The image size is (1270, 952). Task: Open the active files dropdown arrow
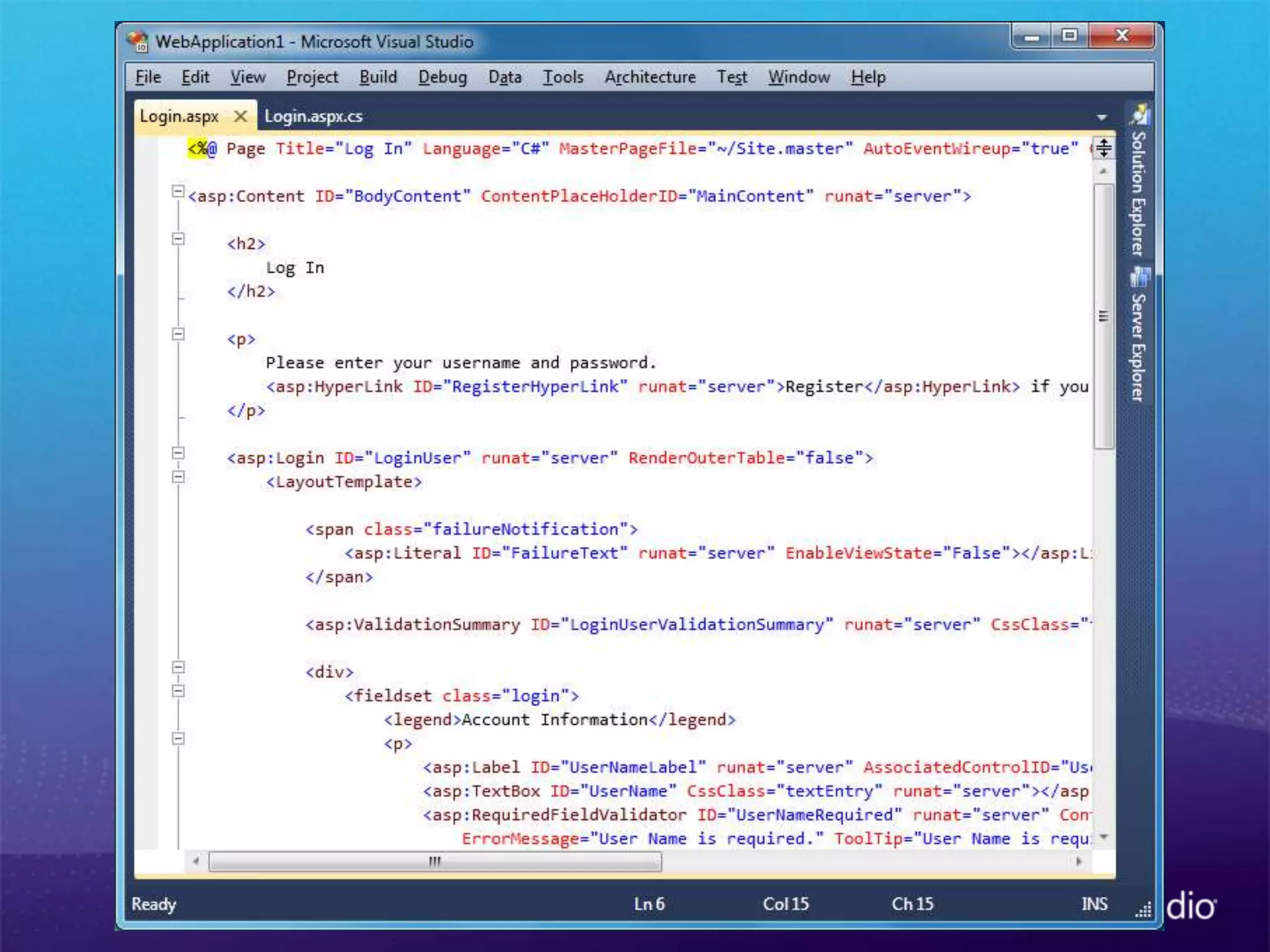[1101, 117]
